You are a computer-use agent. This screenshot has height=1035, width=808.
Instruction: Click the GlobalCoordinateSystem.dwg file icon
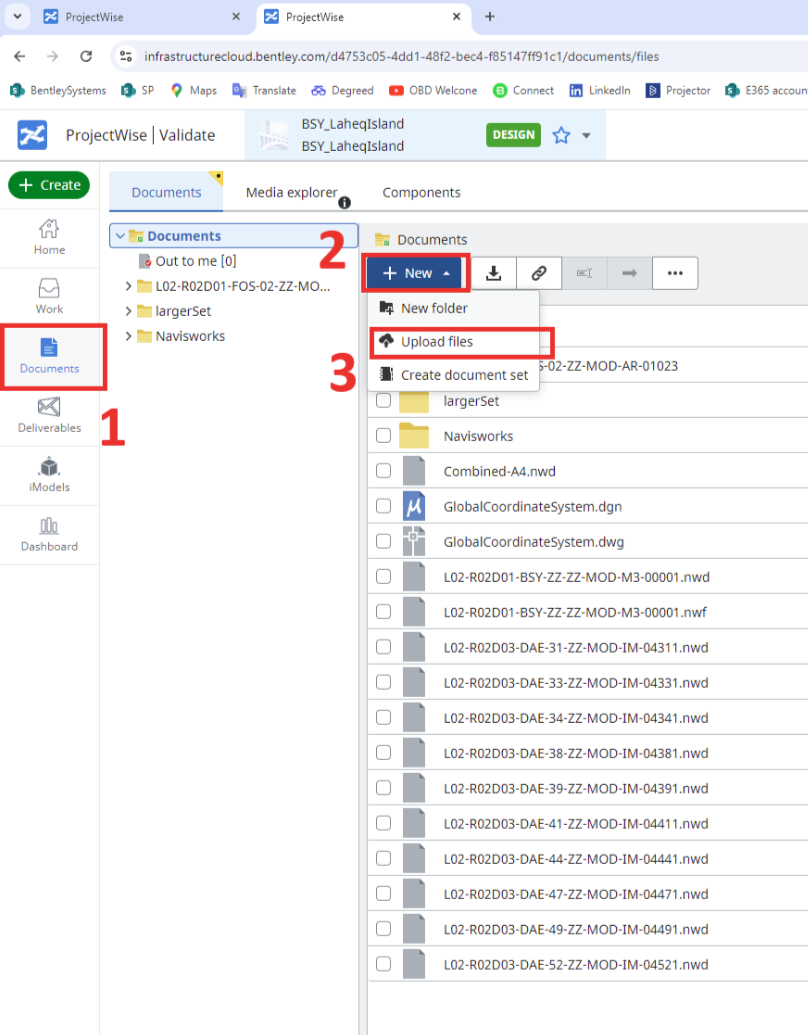point(414,542)
